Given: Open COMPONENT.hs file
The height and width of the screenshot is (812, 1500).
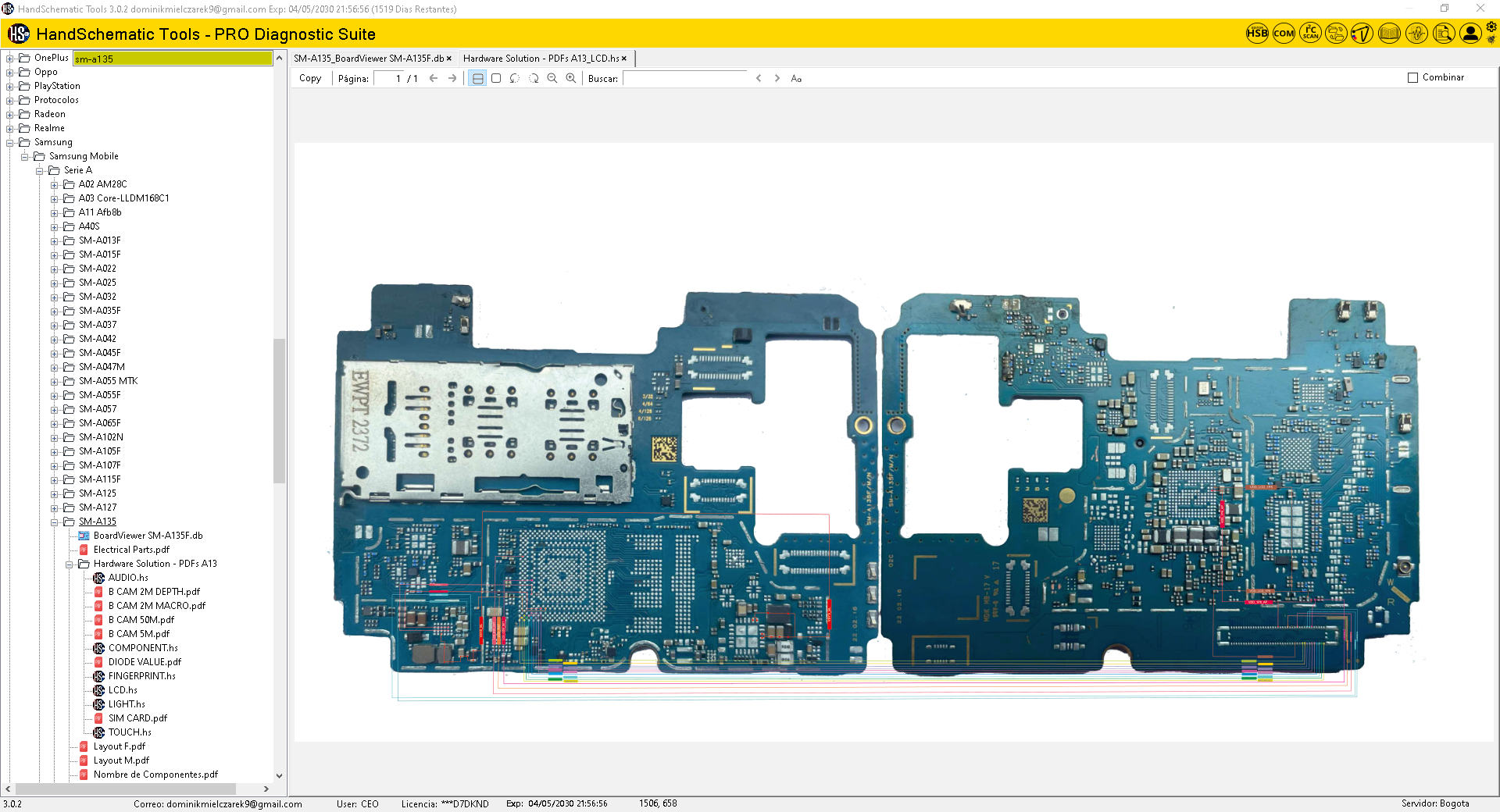Looking at the screenshot, I should (x=143, y=648).
